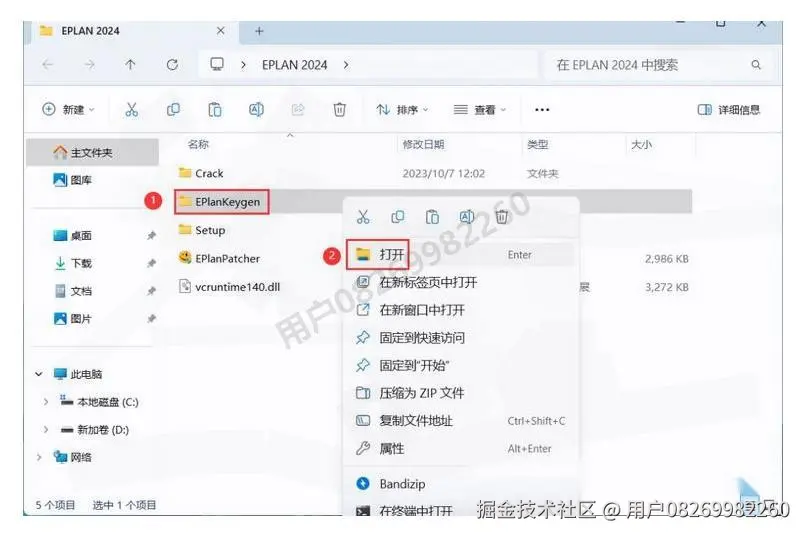The width and height of the screenshot is (806, 537).
Task: Choose 压缩为 ZIP 文件
Action: click(460, 393)
